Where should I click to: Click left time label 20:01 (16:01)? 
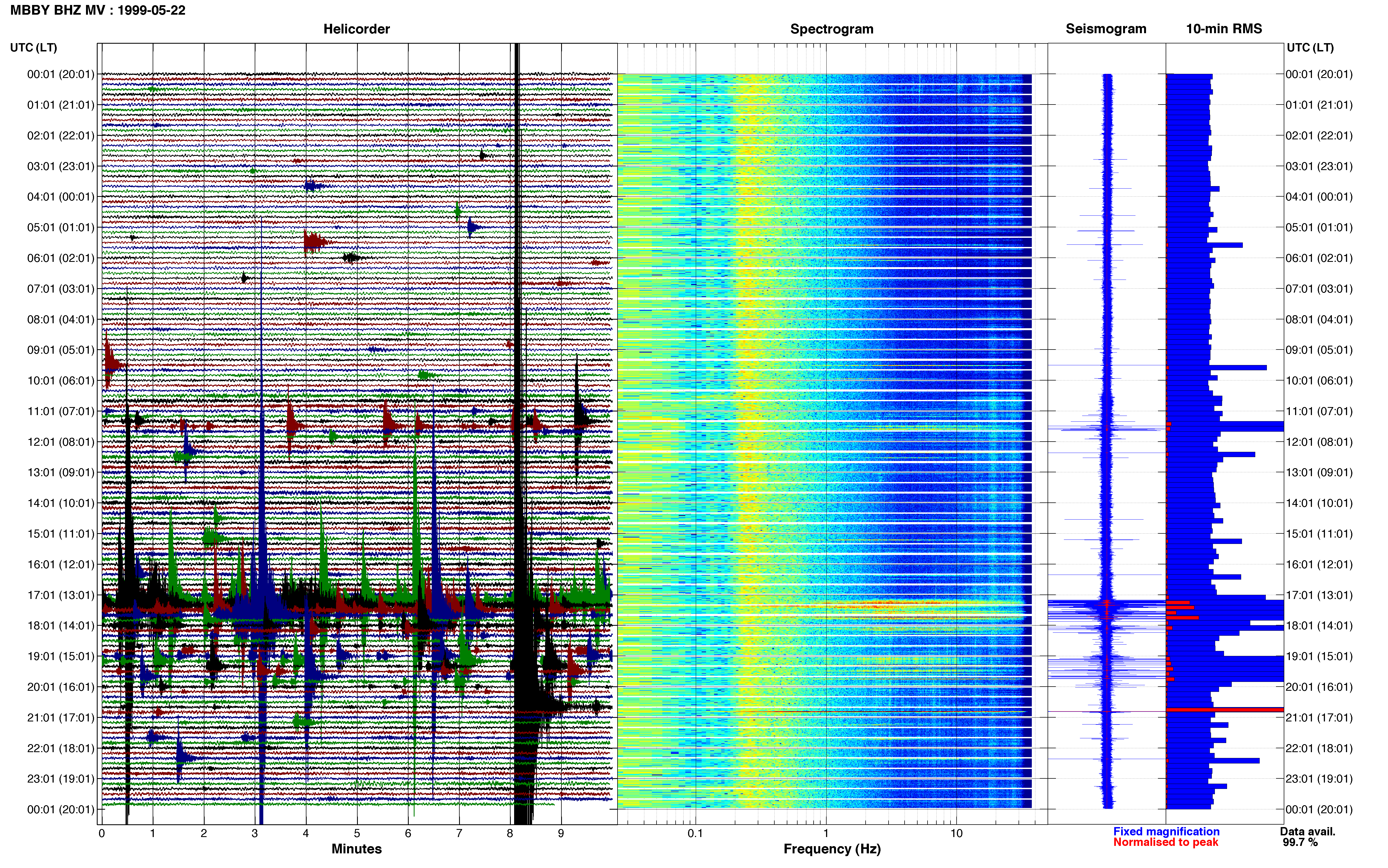coord(61,687)
